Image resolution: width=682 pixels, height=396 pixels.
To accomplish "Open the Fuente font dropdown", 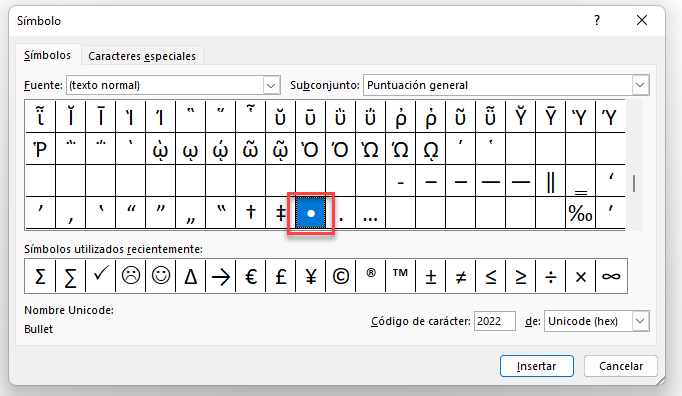I will pyautogui.click(x=271, y=85).
